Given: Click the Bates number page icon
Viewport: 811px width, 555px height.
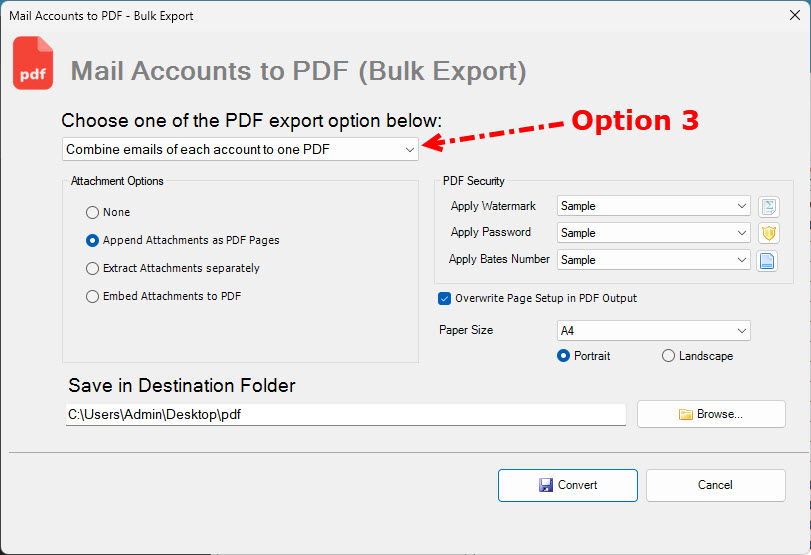Looking at the screenshot, I should click(x=768, y=260).
